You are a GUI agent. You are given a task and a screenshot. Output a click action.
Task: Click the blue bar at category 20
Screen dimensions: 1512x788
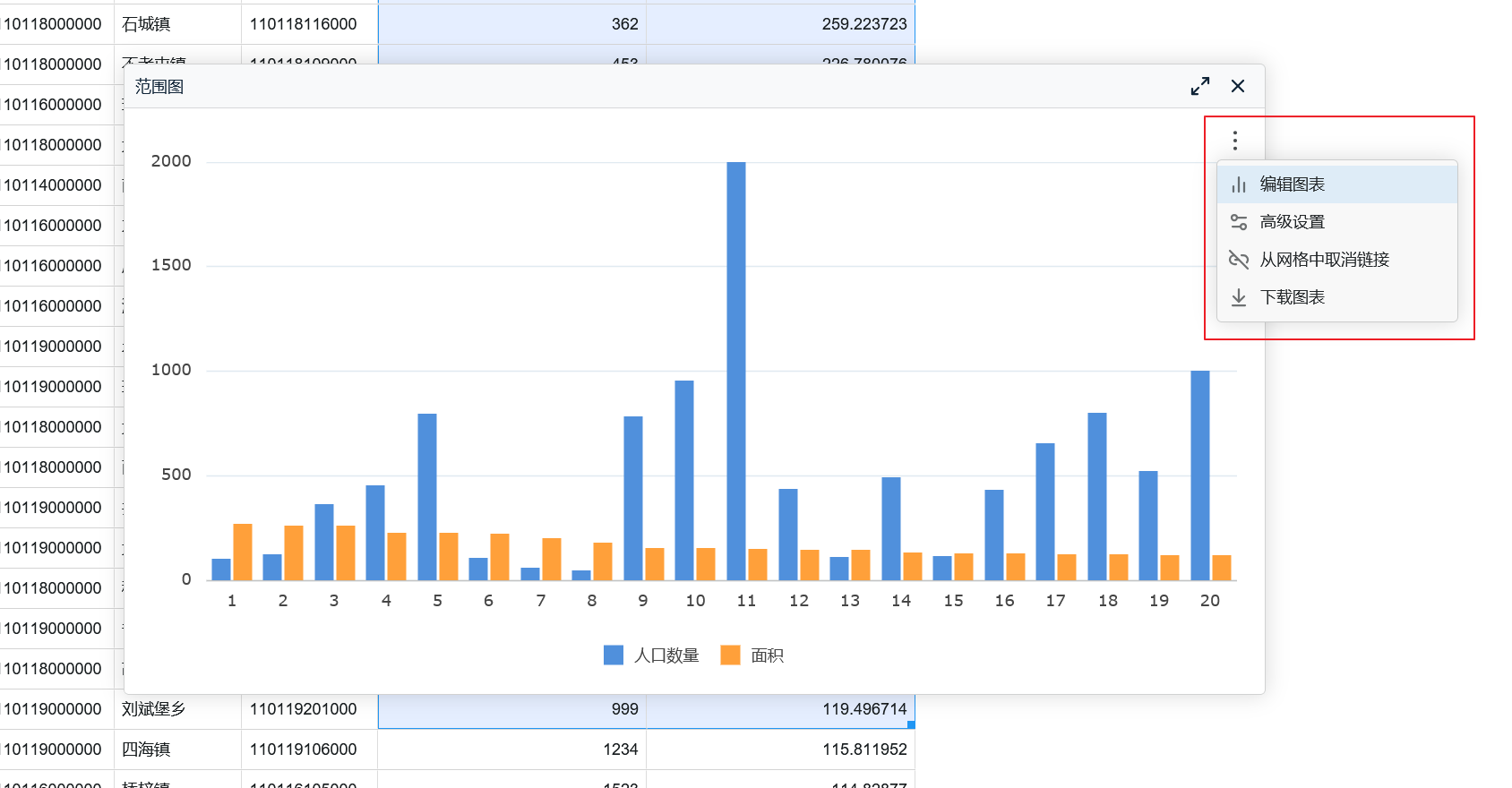pyautogui.click(x=1200, y=475)
